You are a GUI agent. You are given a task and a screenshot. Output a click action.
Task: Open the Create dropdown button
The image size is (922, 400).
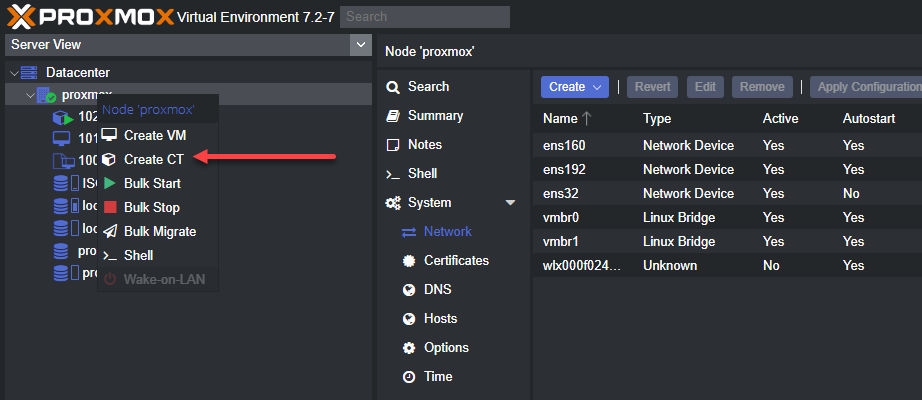[574, 87]
